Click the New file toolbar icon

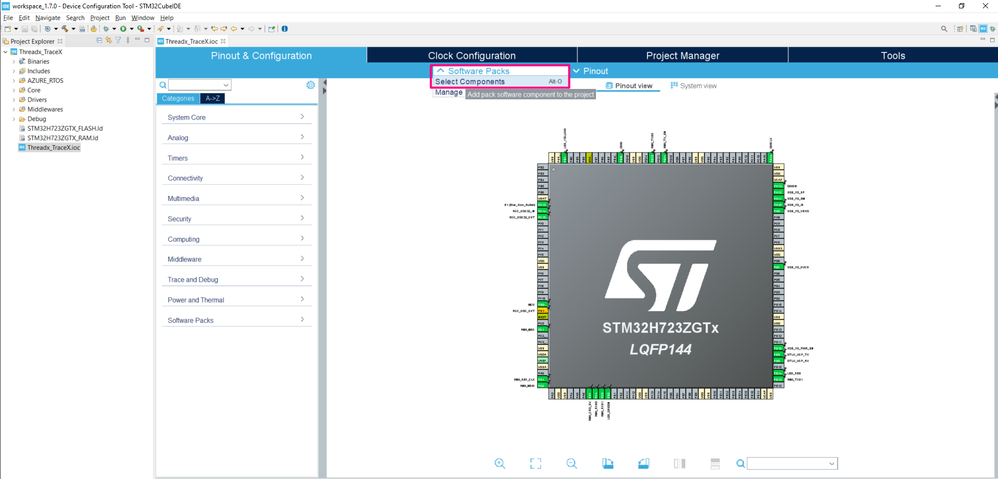point(8,29)
